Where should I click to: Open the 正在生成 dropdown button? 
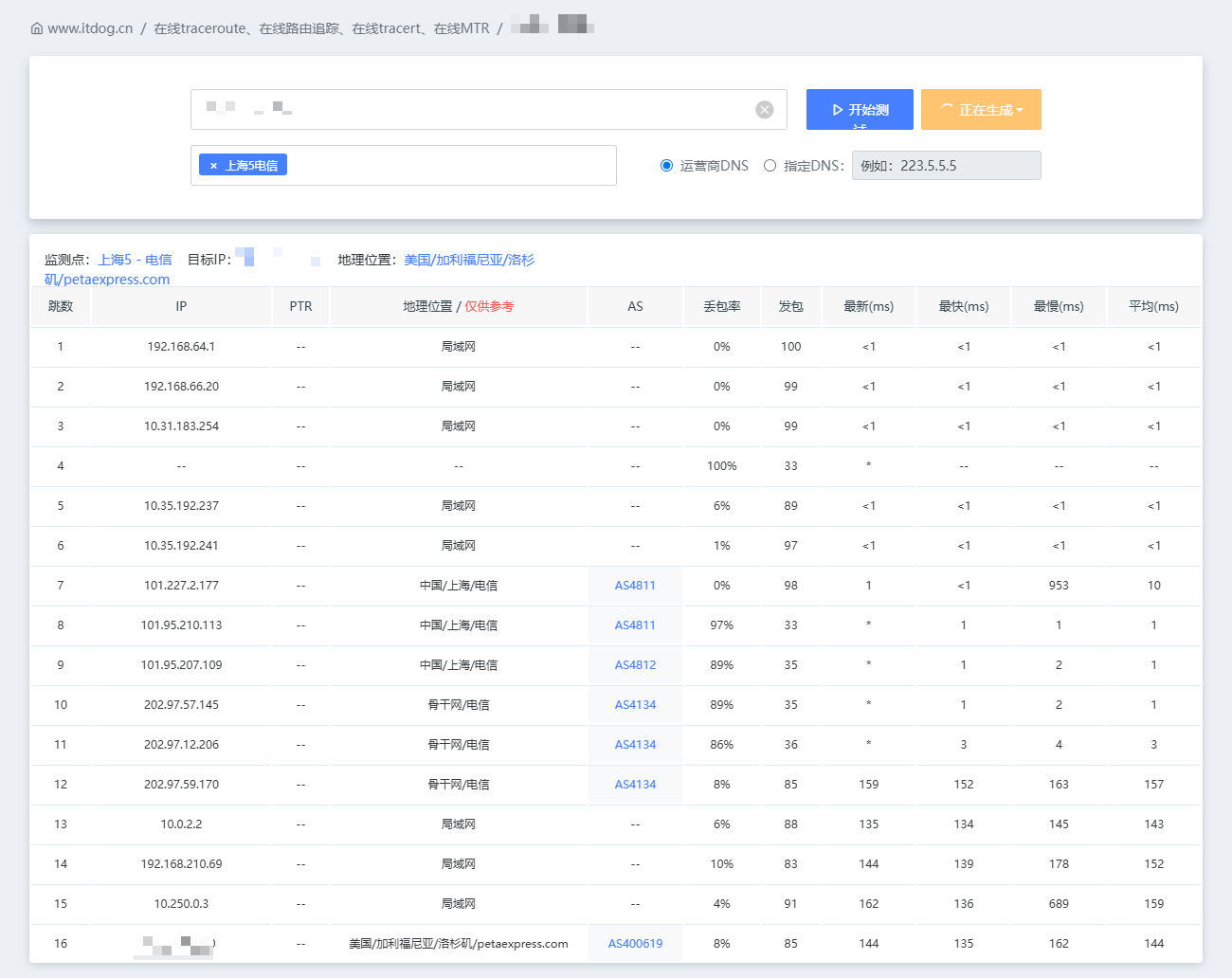pyautogui.click(x=981, y=110)
